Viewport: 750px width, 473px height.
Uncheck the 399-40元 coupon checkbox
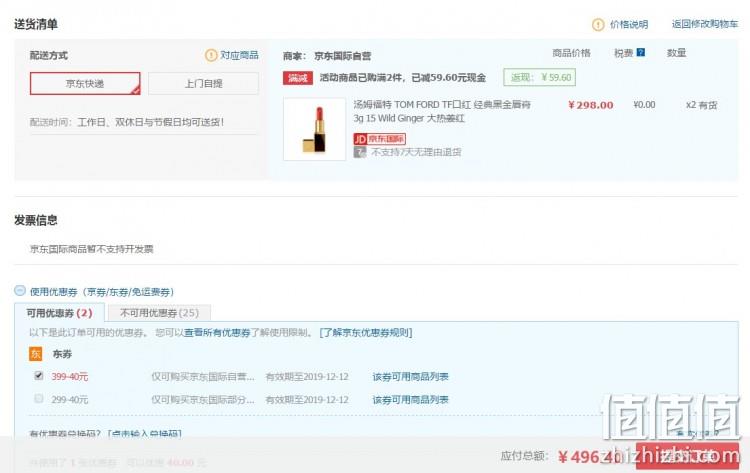(39, 375)
